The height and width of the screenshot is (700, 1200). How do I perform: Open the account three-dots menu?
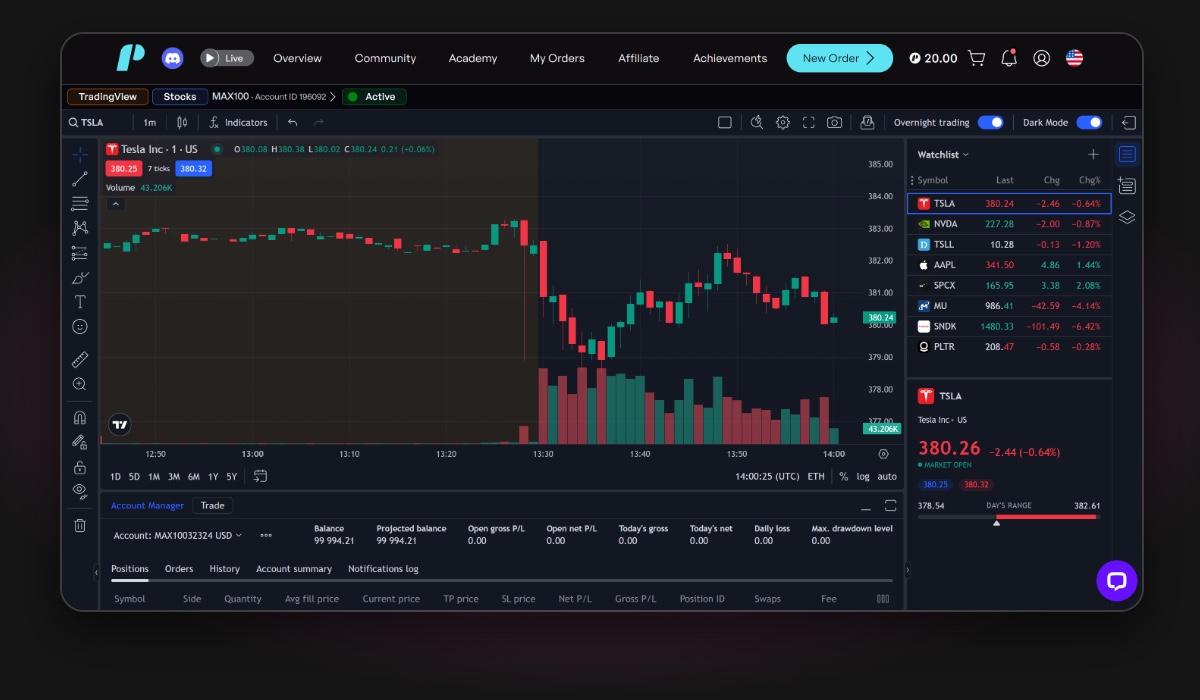pos(266,535)
